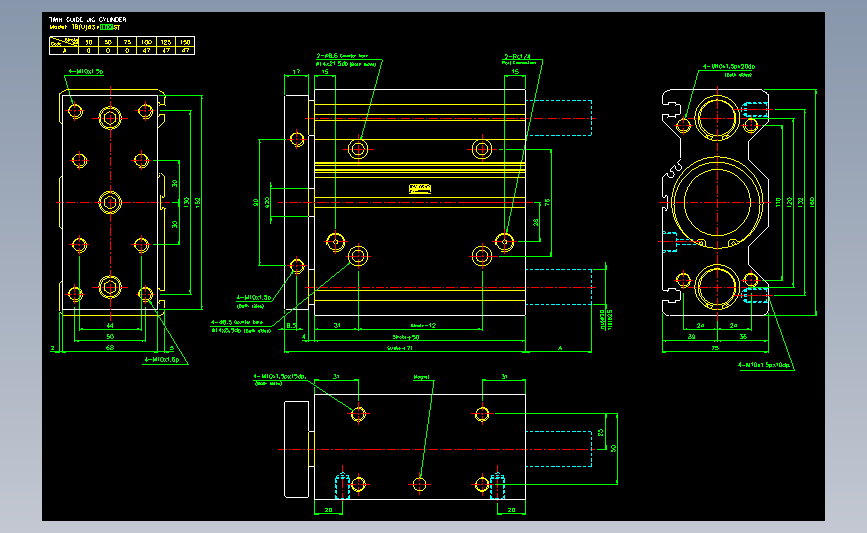Select the 110 dimension in right view

[x=779, y=202]
